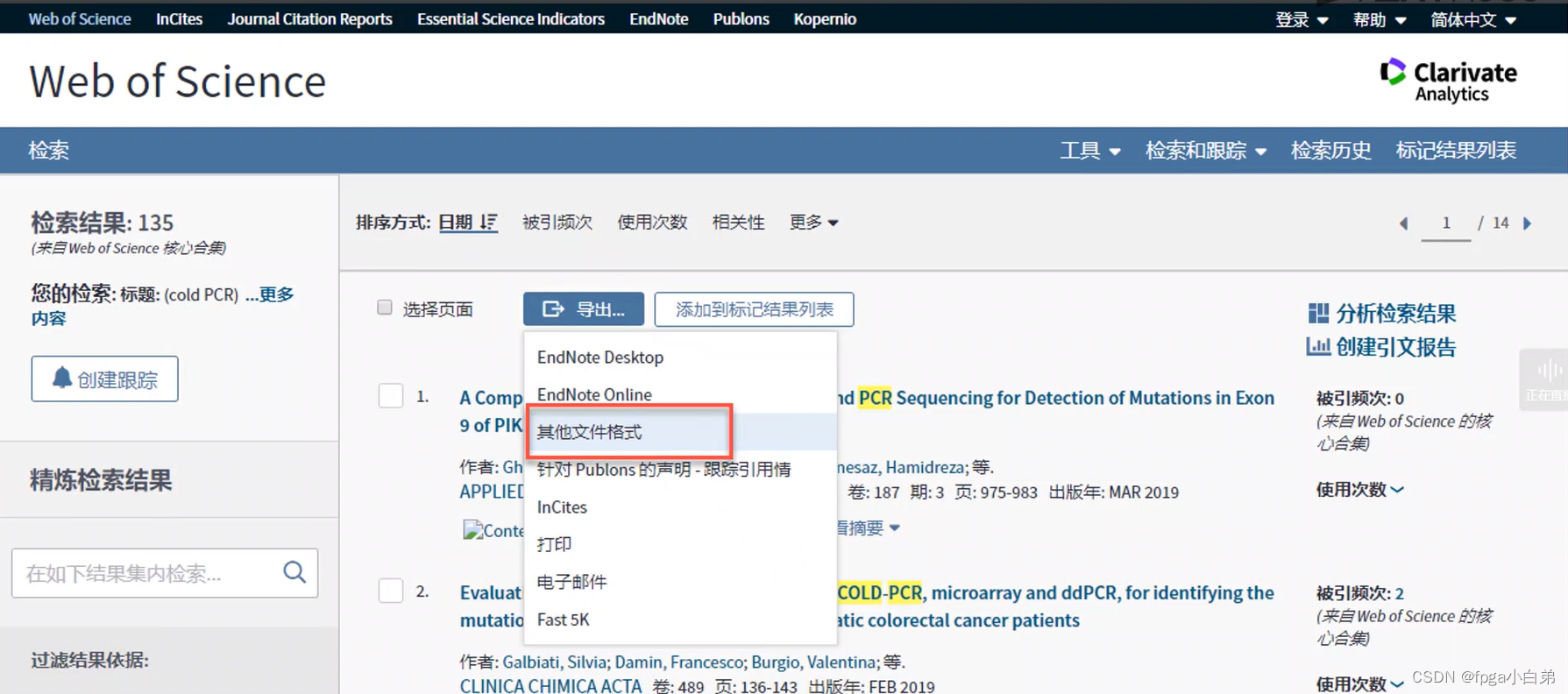Go to previous results page arrow

[x=1403, y=223]
